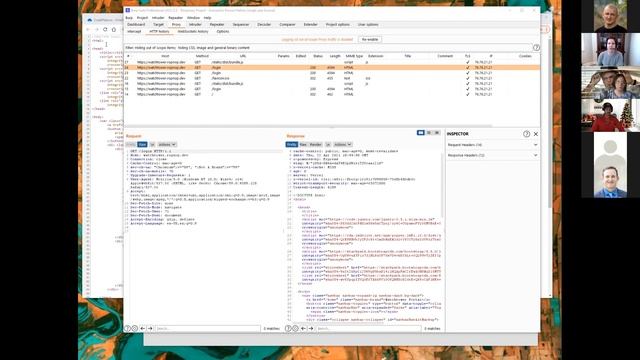Select history row 22 with /favicon.ico

coord(331,78)
